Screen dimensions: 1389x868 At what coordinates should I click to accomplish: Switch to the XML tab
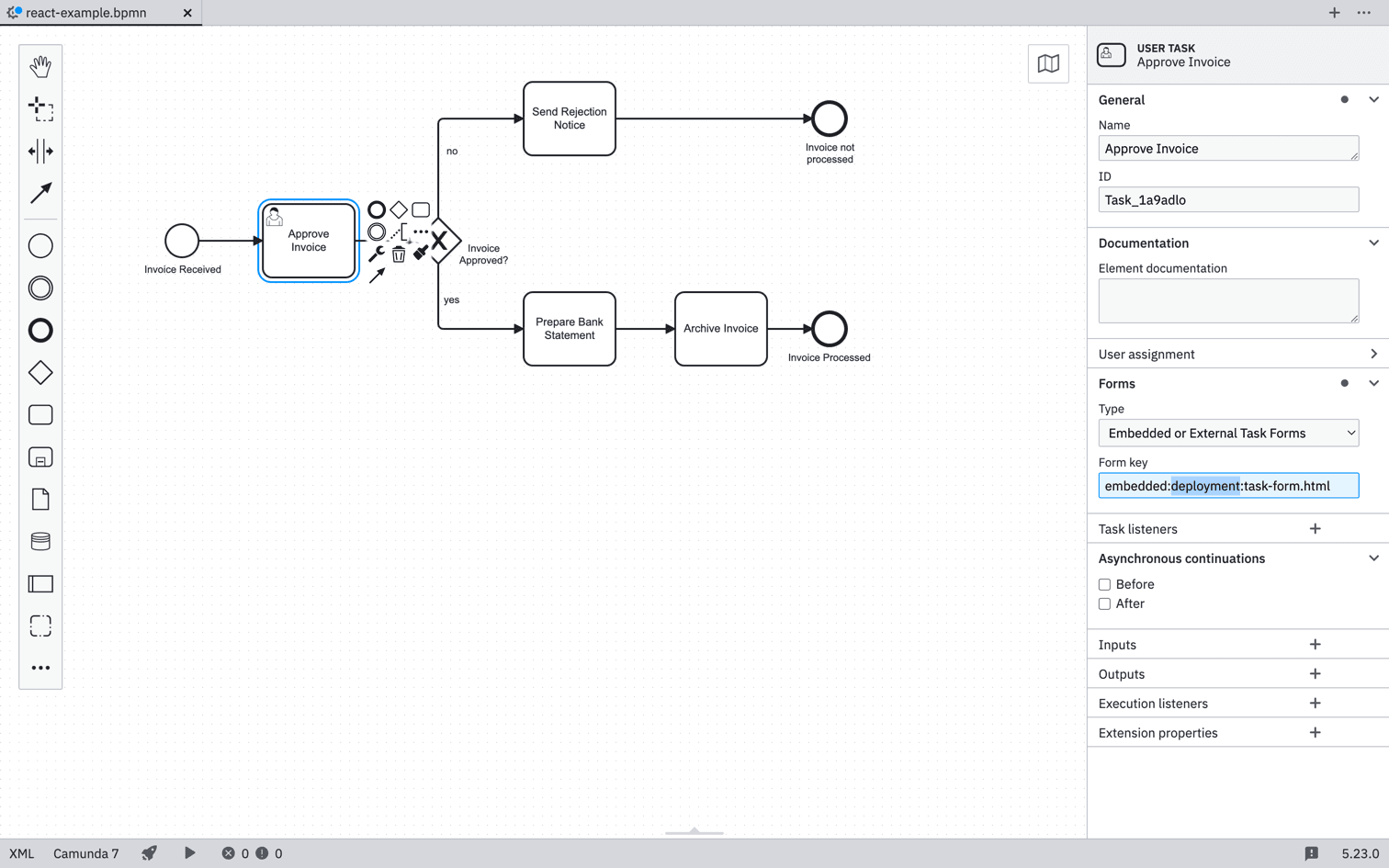21,853
